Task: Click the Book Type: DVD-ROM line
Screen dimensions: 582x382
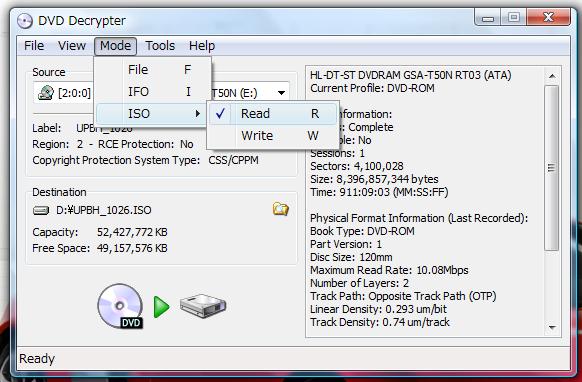Action: point(362,231)
